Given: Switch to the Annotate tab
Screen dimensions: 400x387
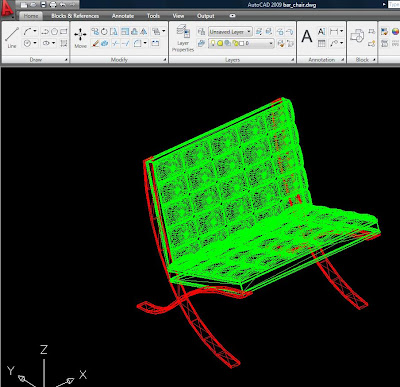Looking at the screenshot, I should pyautogui.click(x=123, y=16).
